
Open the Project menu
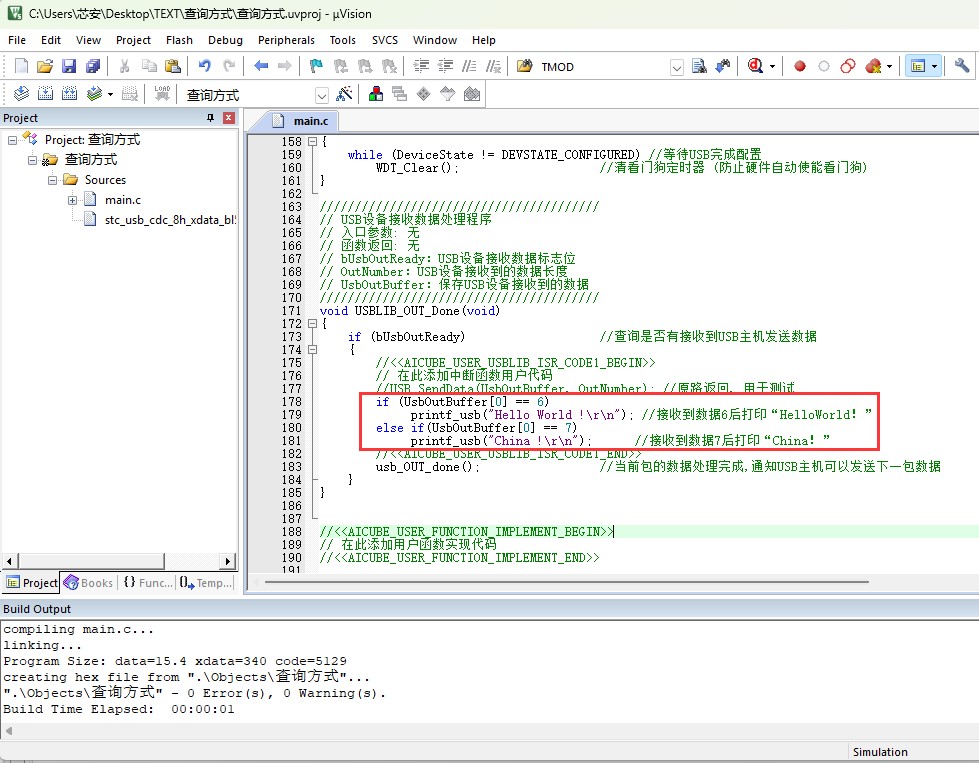point(133,40)
